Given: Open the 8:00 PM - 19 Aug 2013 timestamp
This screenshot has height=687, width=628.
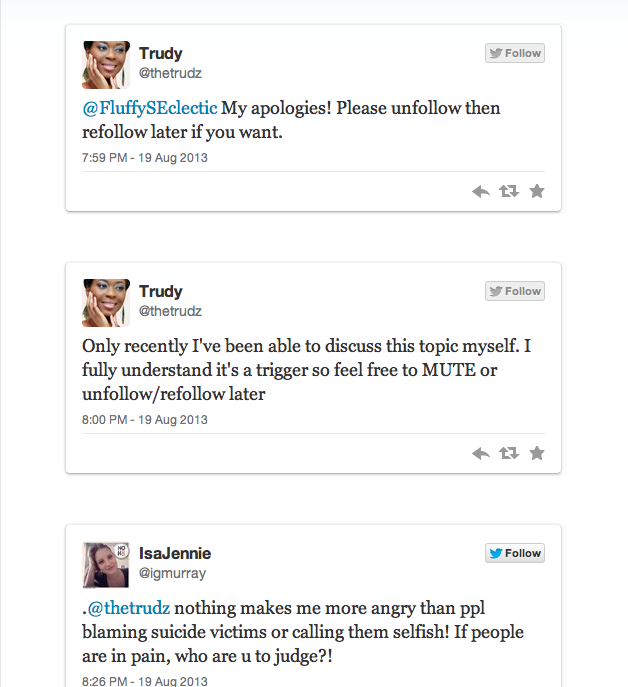Looking at the screenshot, I should point(145,420).
